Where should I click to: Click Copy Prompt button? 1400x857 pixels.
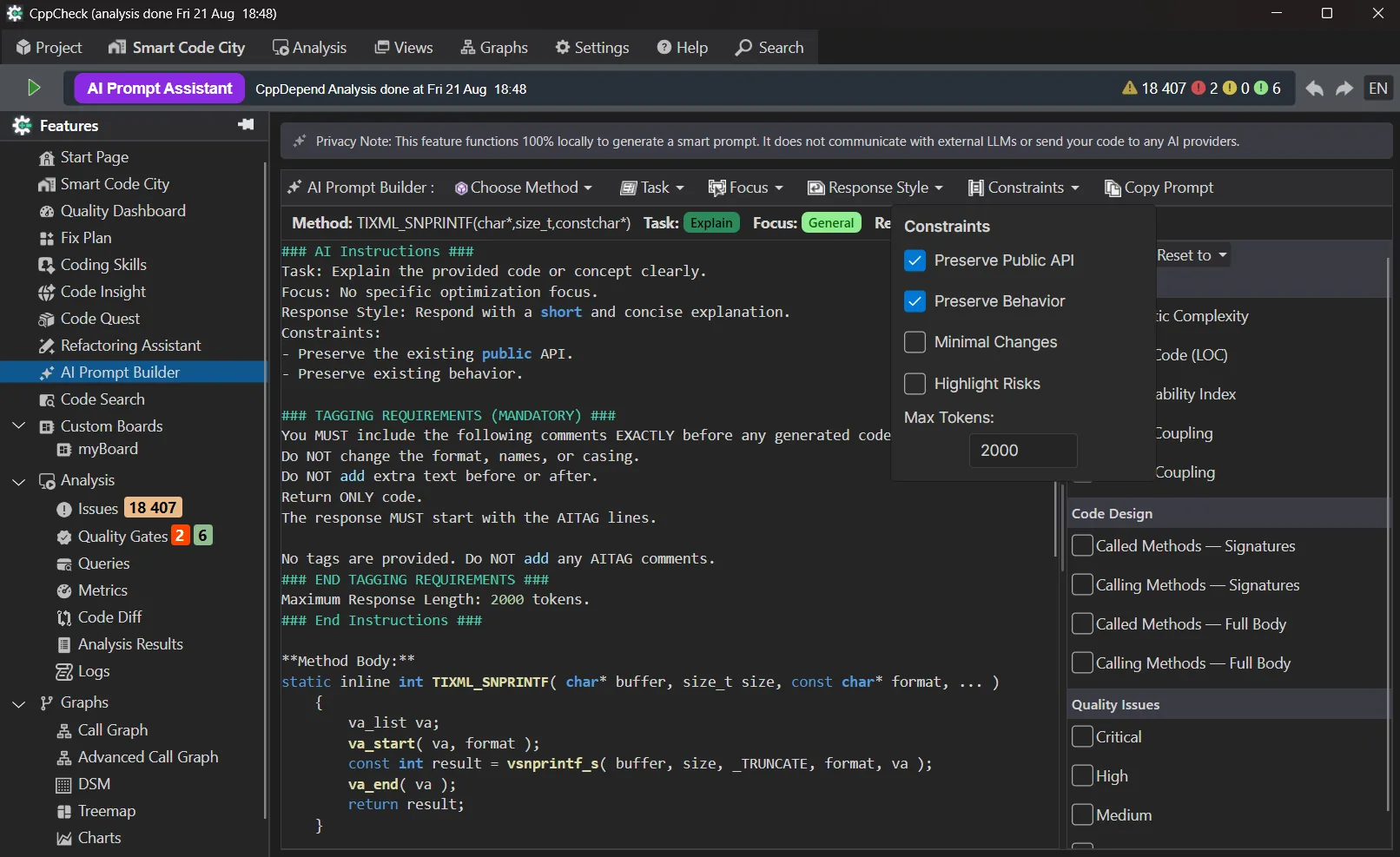(1159, 188)
